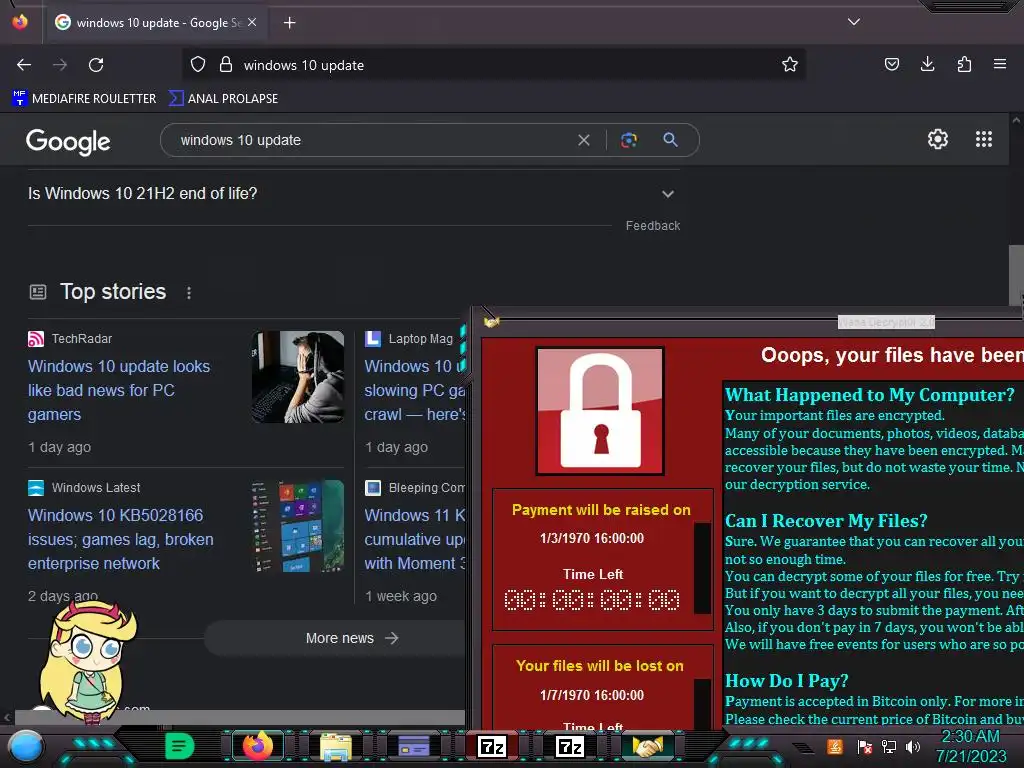Open the clock showing 2:30 AM
Screen dimensions: 1024x768
point(970,746)
